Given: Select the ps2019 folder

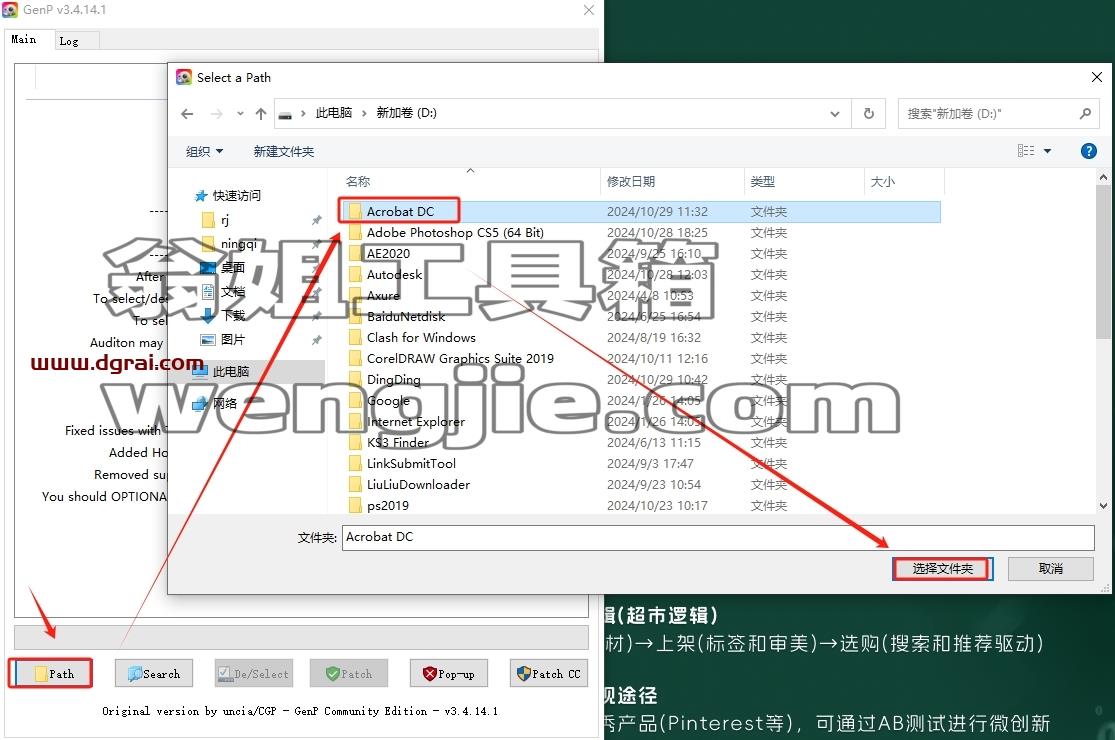Looking at the screenshot, I should (388, 505).
